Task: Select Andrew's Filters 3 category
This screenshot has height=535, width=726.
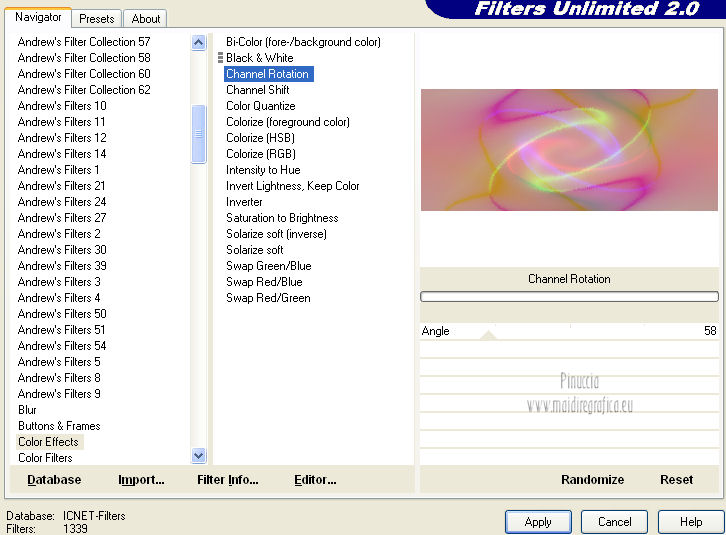Action: pyautogui.click(x=59, y=282)
